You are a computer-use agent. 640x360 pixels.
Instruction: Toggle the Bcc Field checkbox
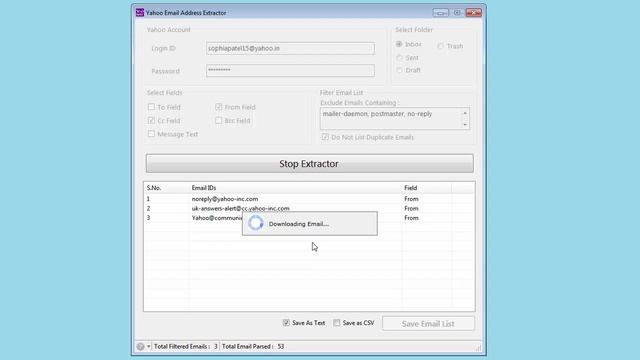[219, 120]
